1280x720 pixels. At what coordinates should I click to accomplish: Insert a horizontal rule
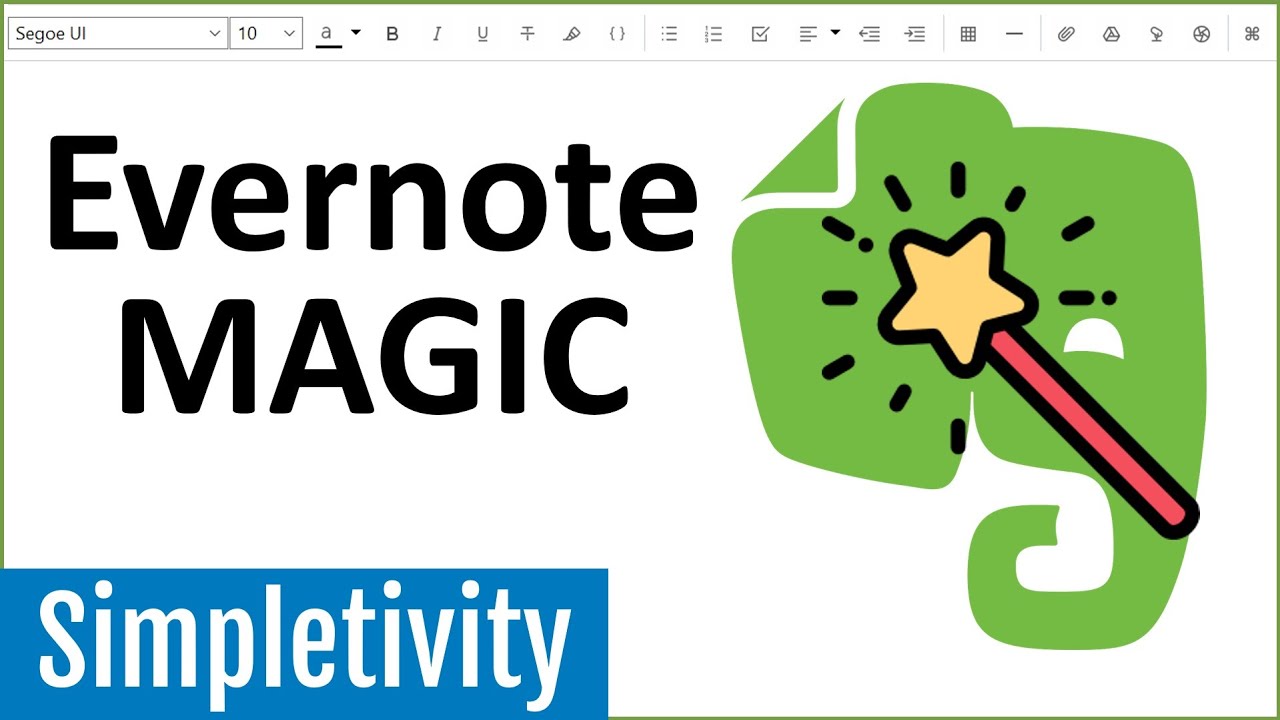[x=1014, y=34]
